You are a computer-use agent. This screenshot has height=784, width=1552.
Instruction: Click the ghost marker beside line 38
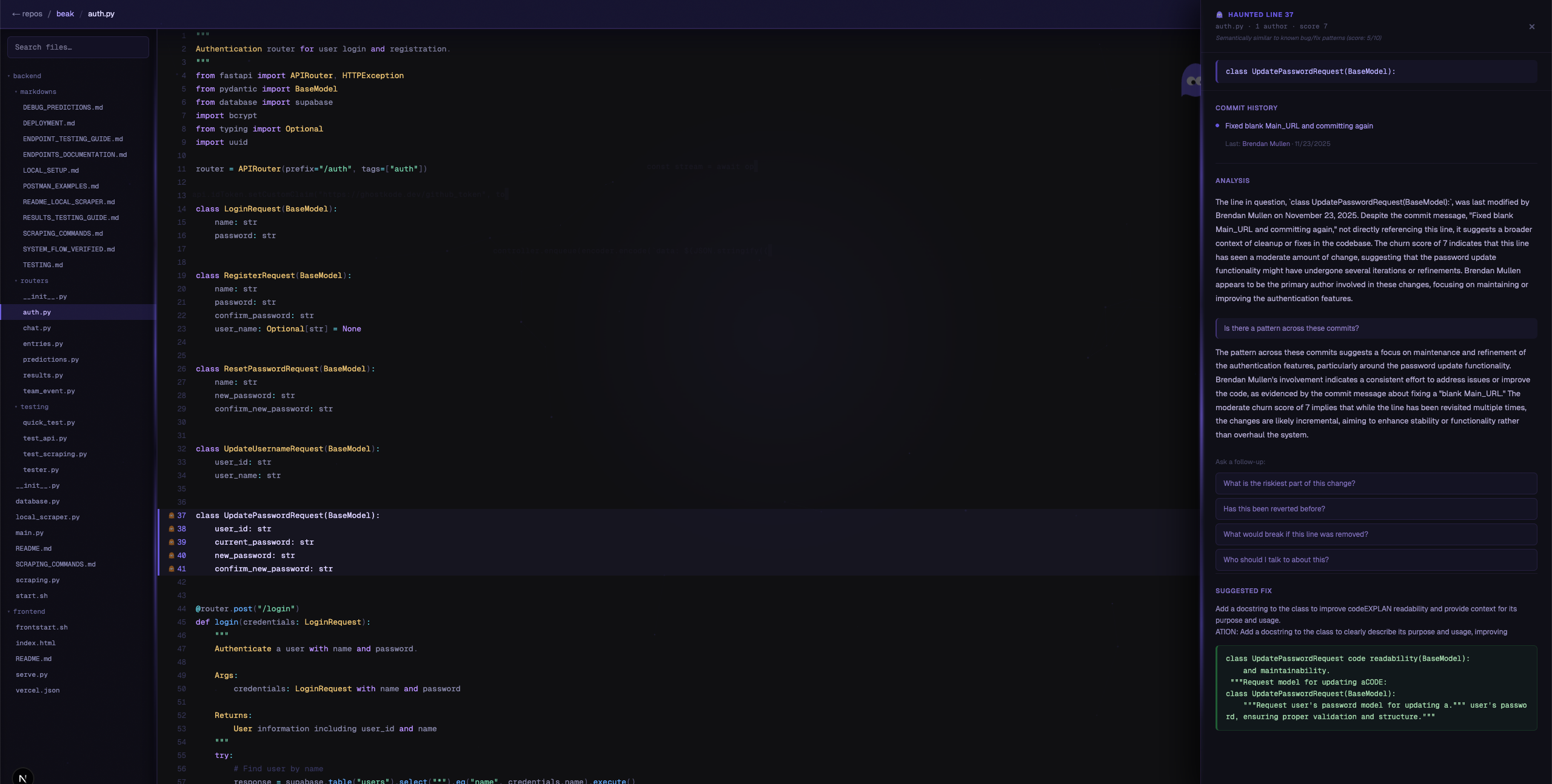[x=172, y=529]
